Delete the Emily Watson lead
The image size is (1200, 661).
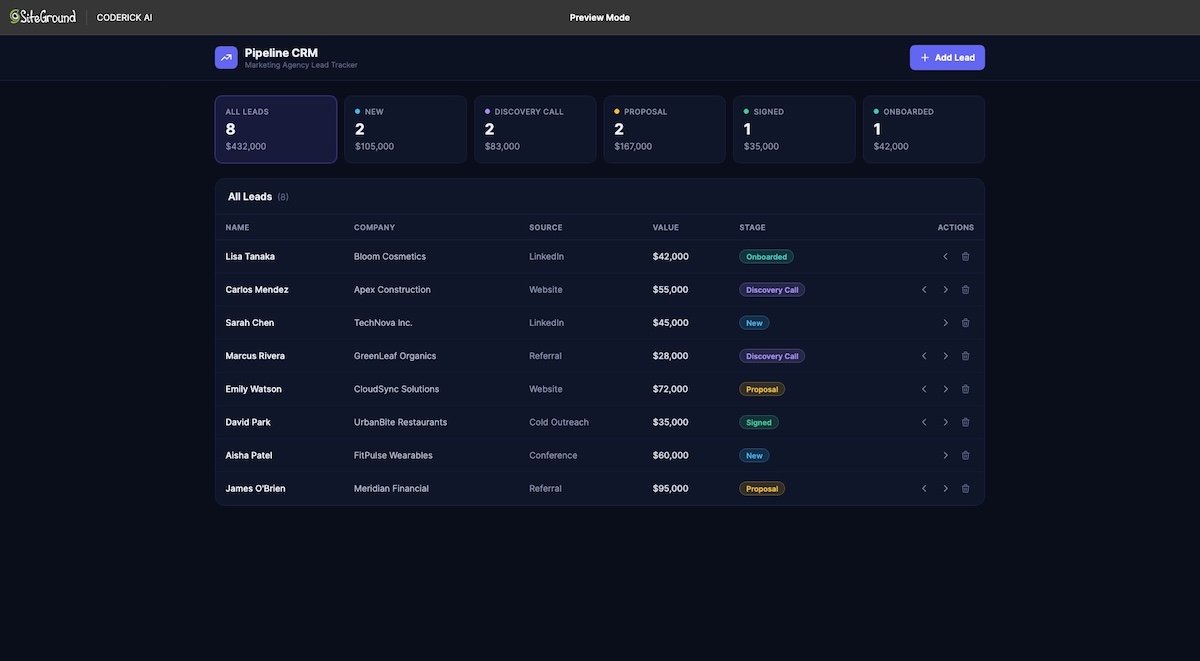tap(965, 389)
